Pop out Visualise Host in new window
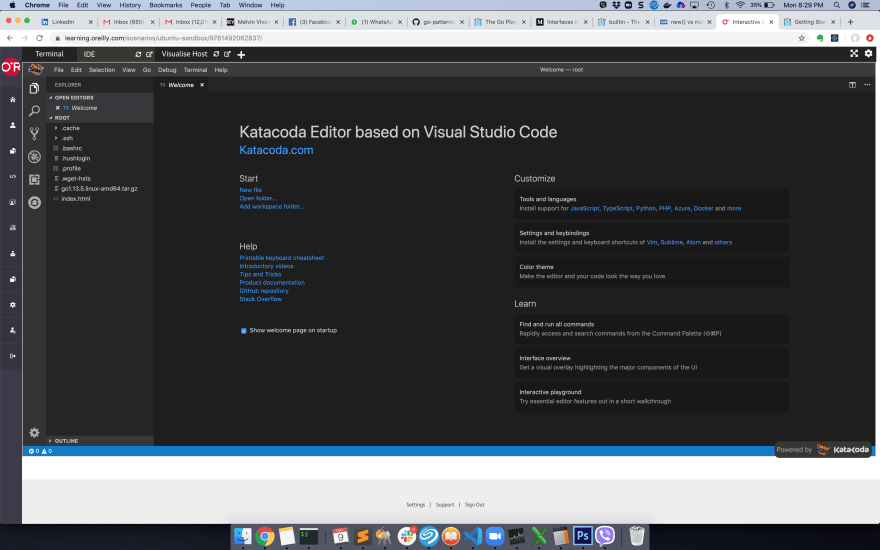 (227, 54)
